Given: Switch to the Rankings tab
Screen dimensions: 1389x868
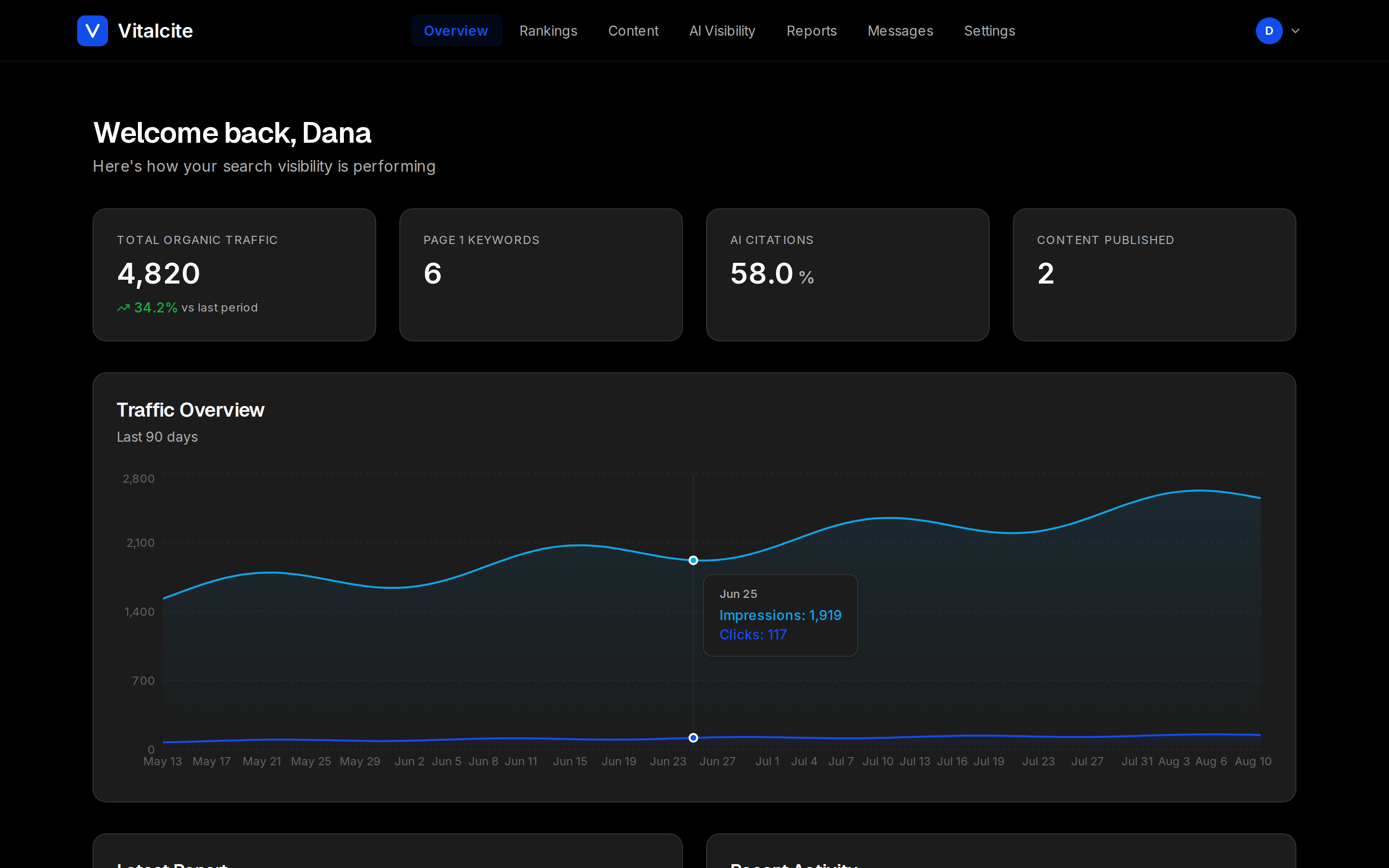Looking at the screenshot, I should coord(548,31).
